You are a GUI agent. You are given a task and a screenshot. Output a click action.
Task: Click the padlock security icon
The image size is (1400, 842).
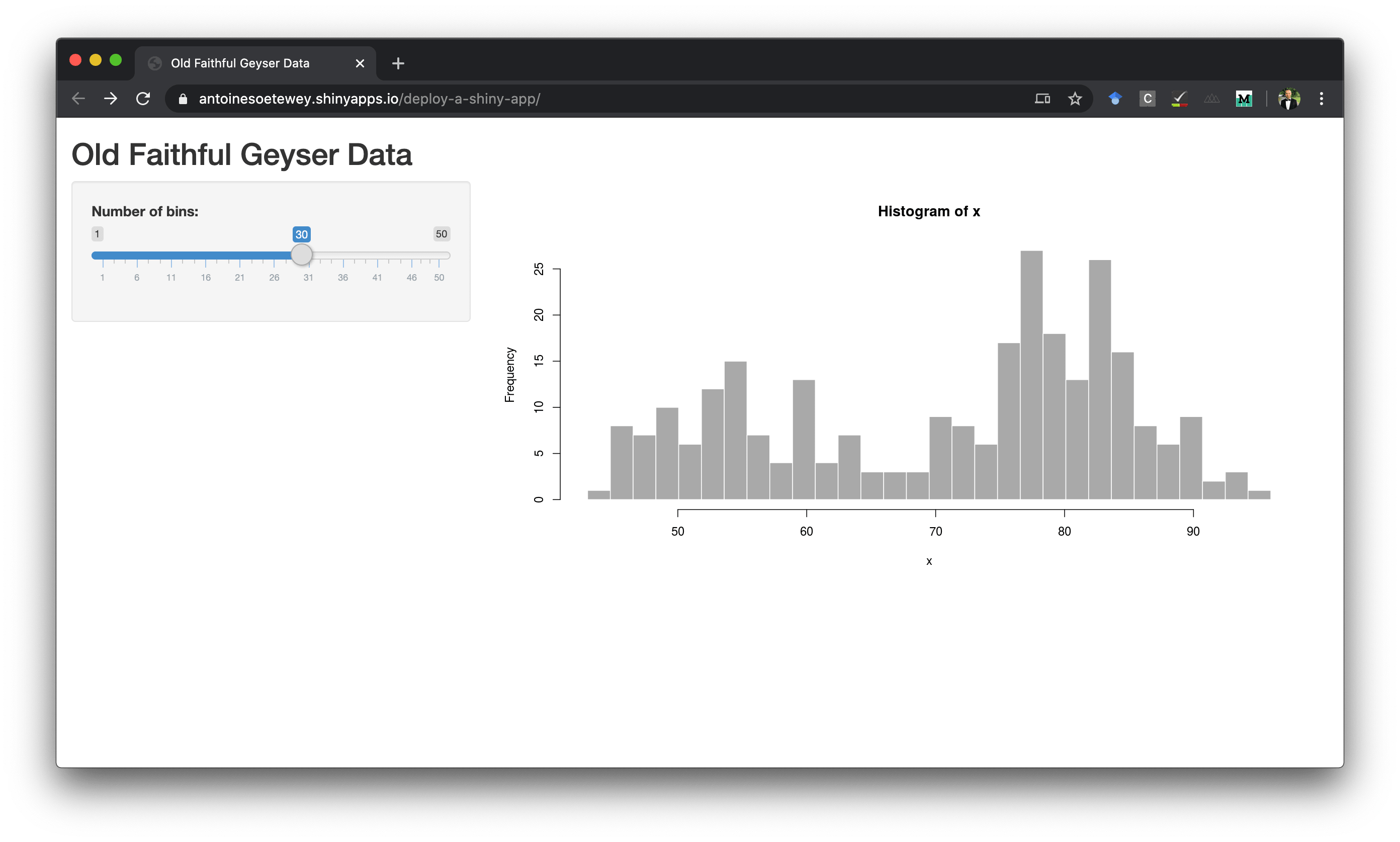pos(183,99)
